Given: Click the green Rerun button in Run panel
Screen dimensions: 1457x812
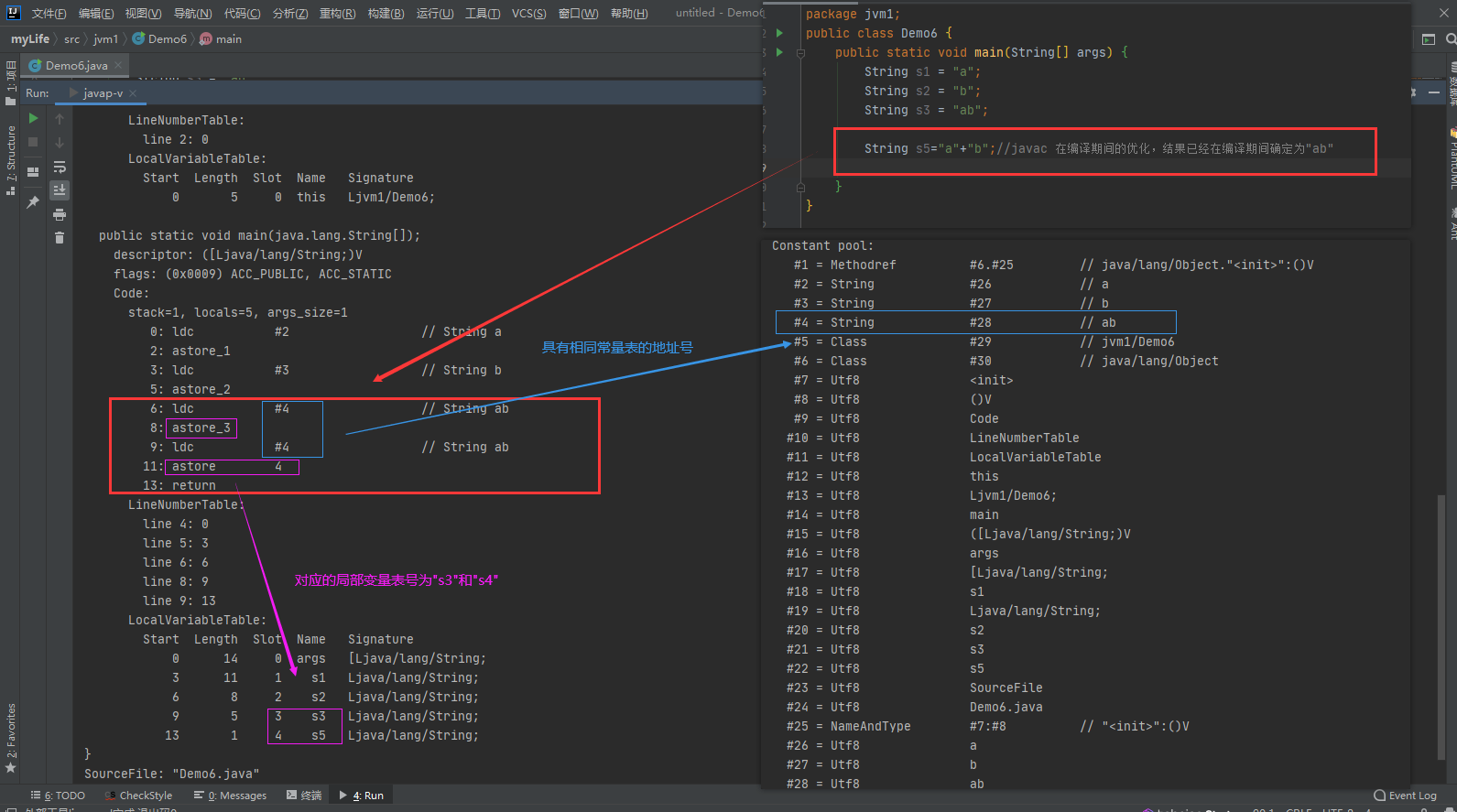Looking at the screenshot, I should pyautogui.click(x=33, y=118).
